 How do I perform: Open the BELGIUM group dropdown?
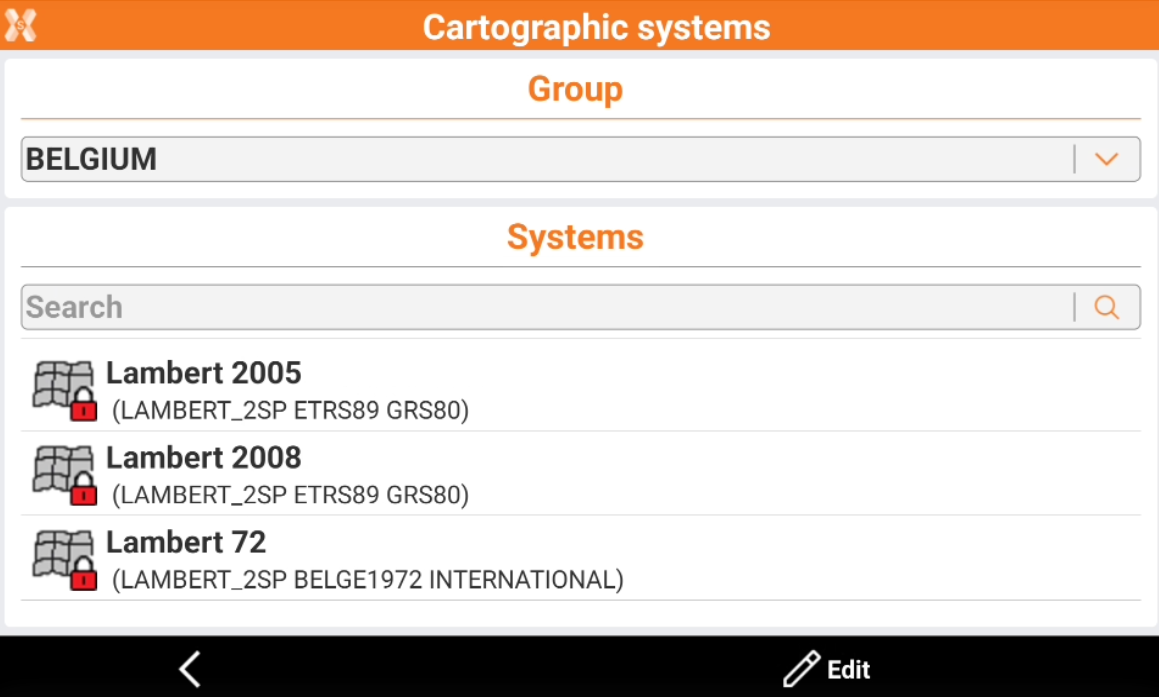point(545,159)
